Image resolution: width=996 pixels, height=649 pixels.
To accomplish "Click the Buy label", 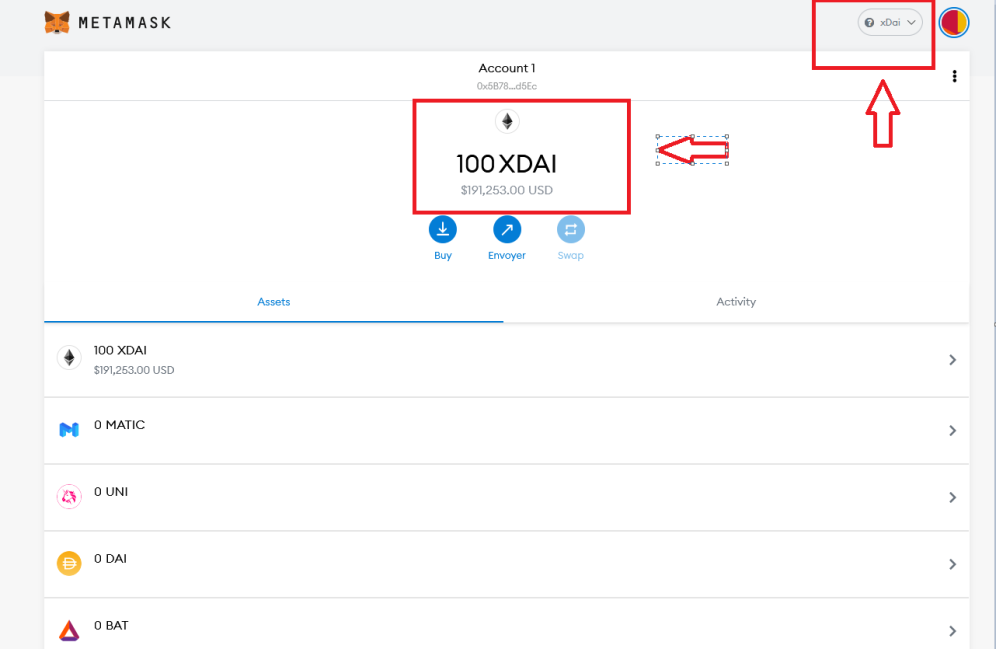I will click(x=443, y=255).
